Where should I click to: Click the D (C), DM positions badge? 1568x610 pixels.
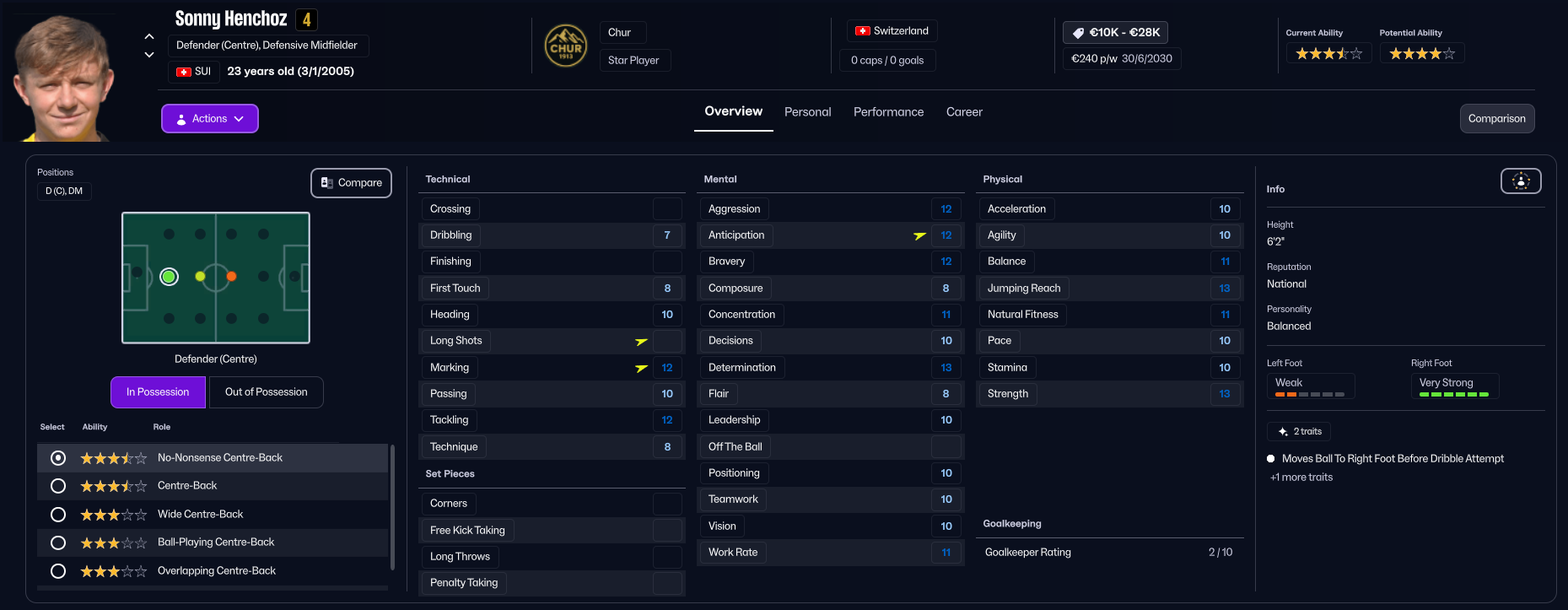[x=64, y=192]
